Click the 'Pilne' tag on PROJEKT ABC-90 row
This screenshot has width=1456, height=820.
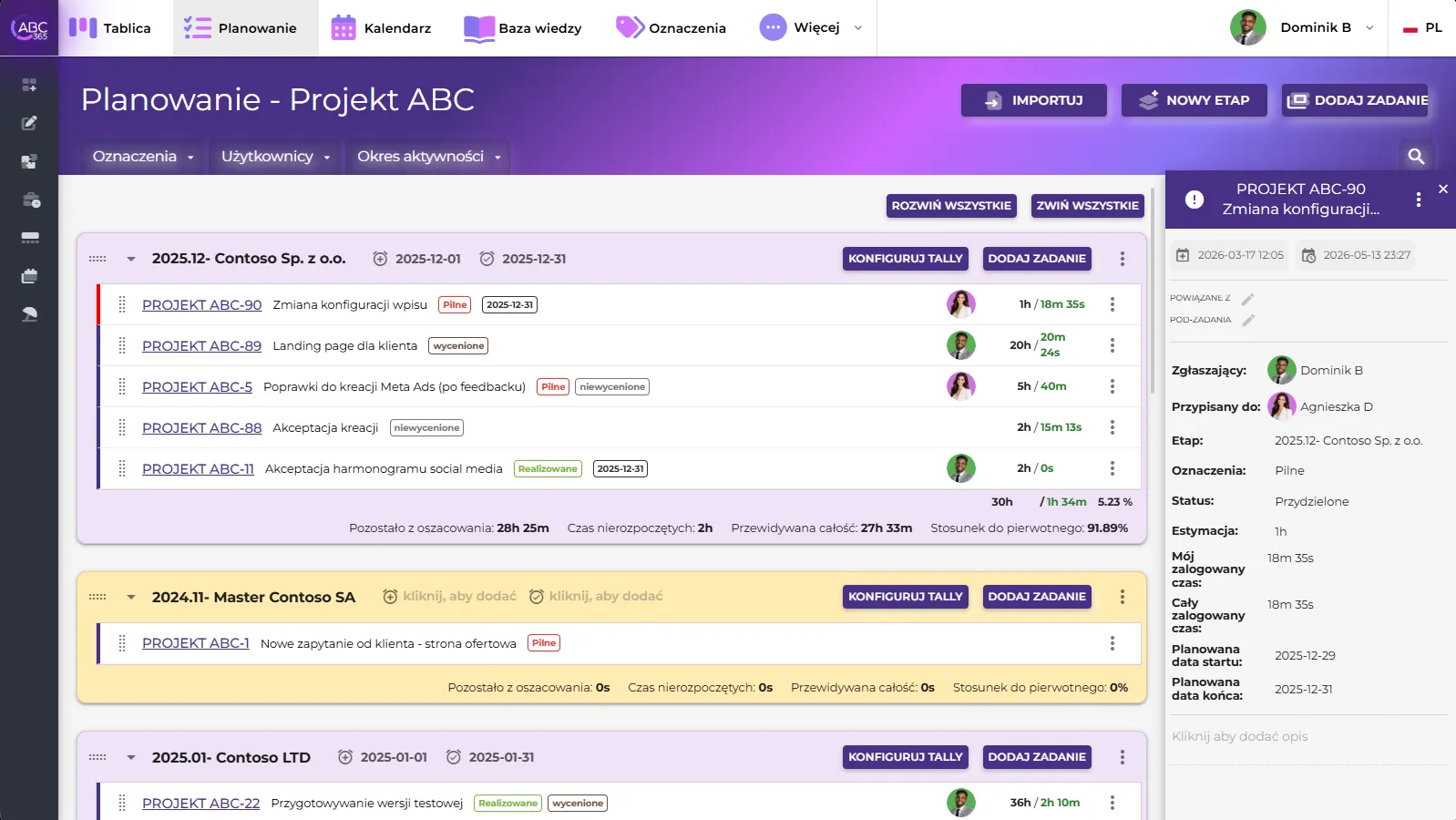(455, 305)
